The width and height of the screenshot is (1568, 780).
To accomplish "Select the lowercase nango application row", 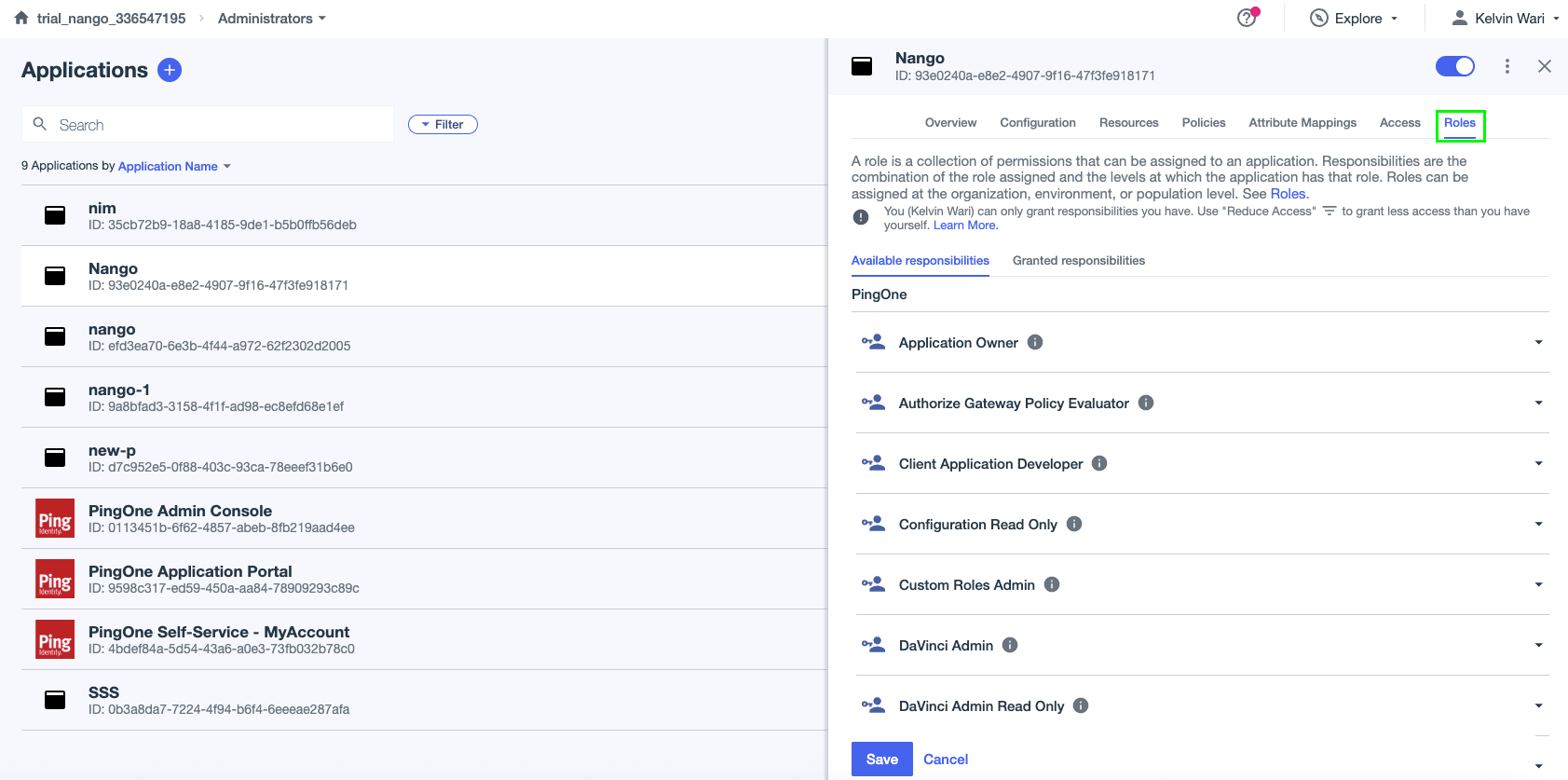I will click(424, 336).
